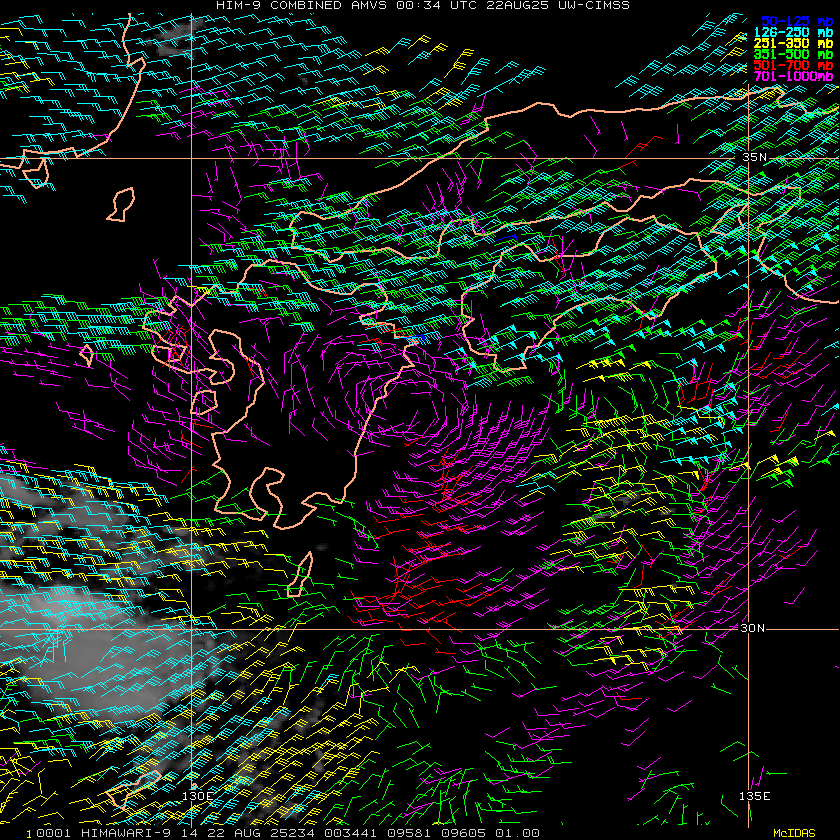Click the intersection of 35N and 130E gridlines
The image size is (840, 840).
(192, 158)
